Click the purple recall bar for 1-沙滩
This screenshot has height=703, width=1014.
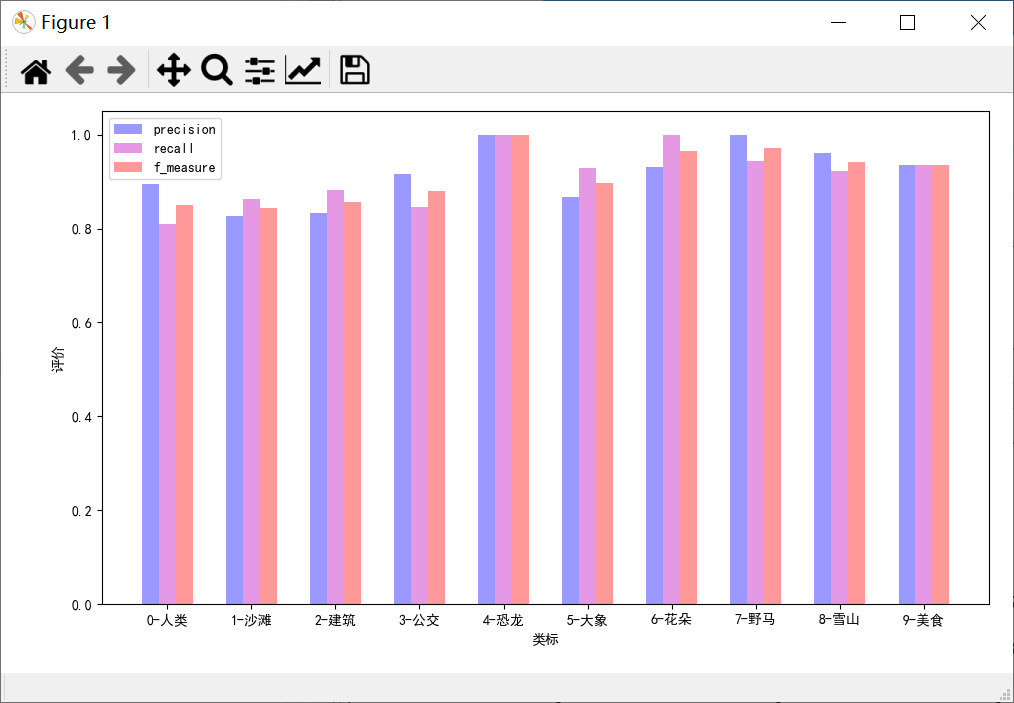252,402
